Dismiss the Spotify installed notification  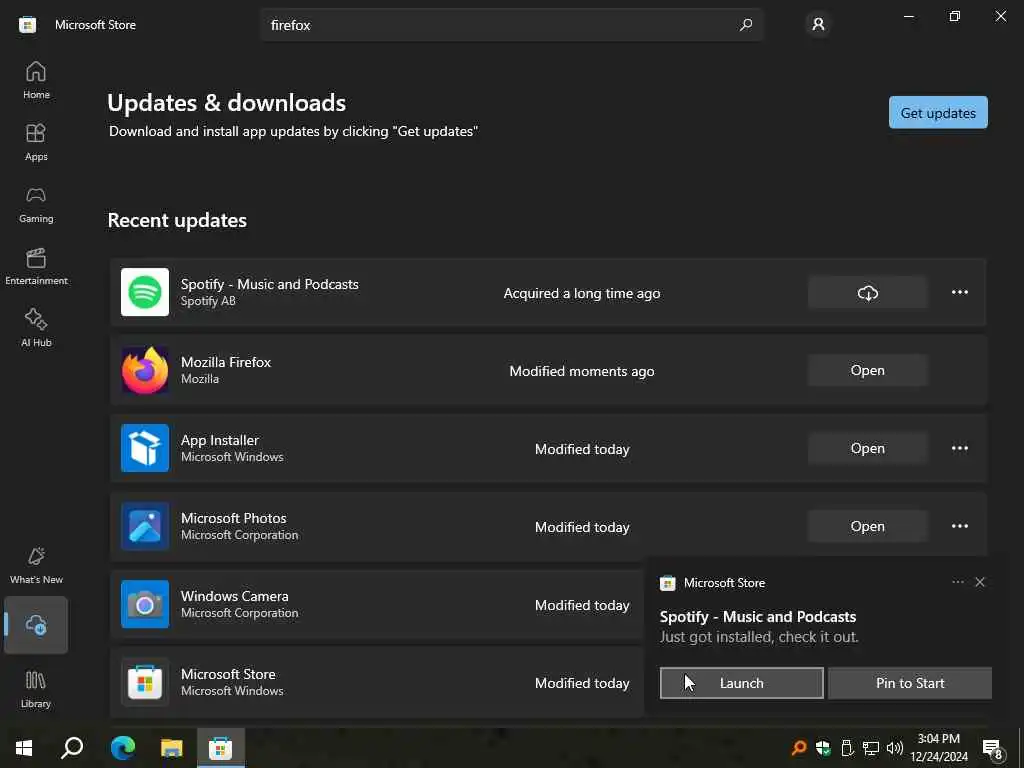pos(980,582)
